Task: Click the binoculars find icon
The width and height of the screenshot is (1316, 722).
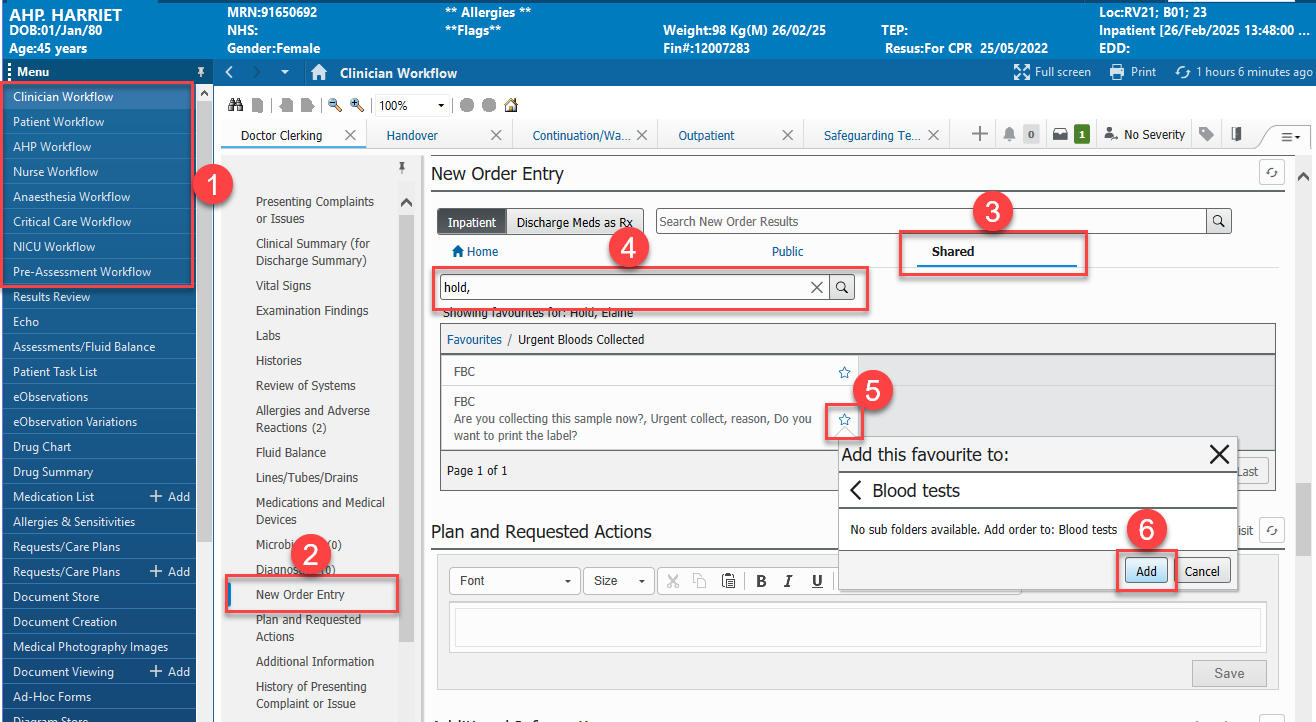Action: pyautogui.click(x=236, y=105)
